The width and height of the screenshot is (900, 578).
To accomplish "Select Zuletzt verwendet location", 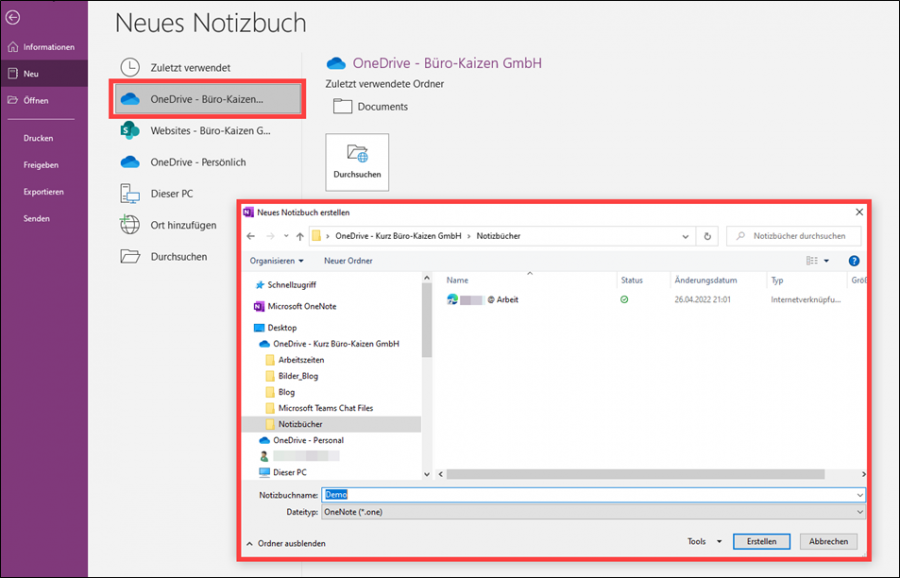I will [x=207, y=68].
